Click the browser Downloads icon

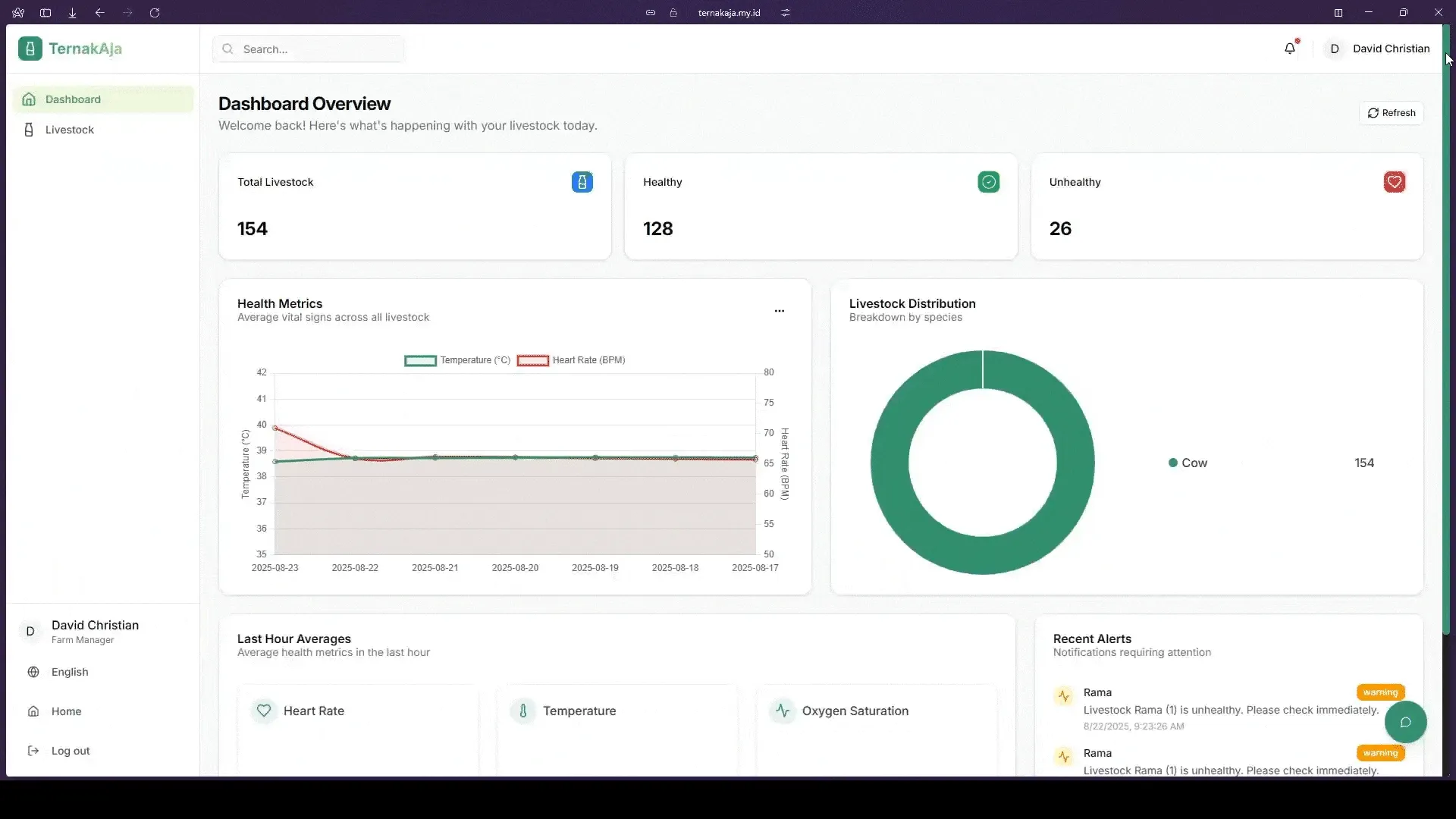click(x=72, y=13)
